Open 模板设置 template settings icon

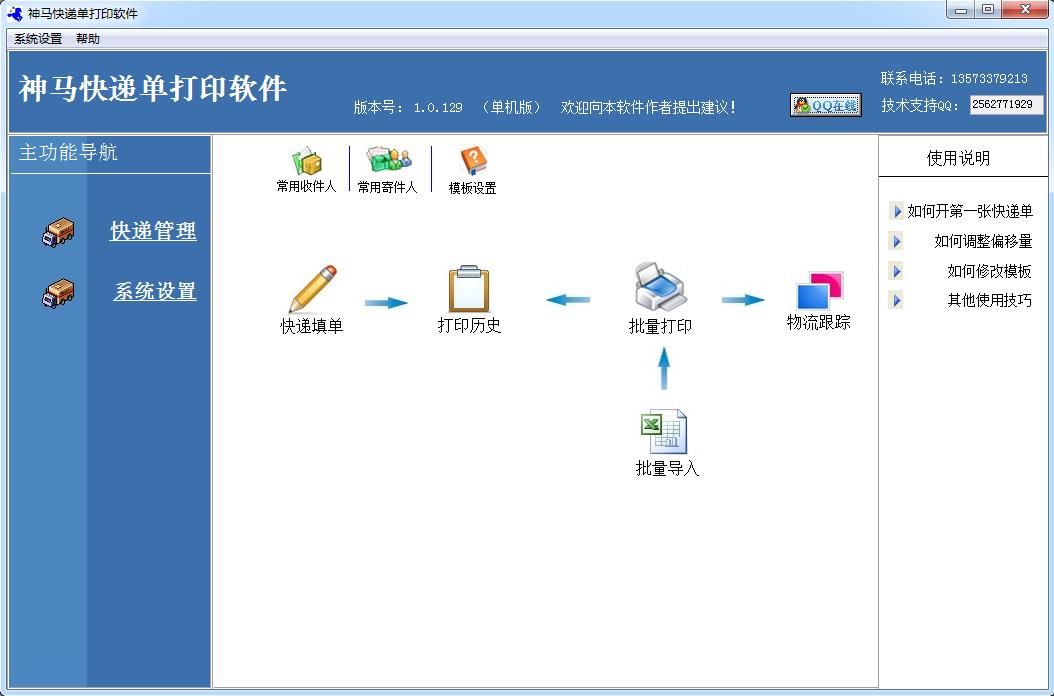pos(472,162)
